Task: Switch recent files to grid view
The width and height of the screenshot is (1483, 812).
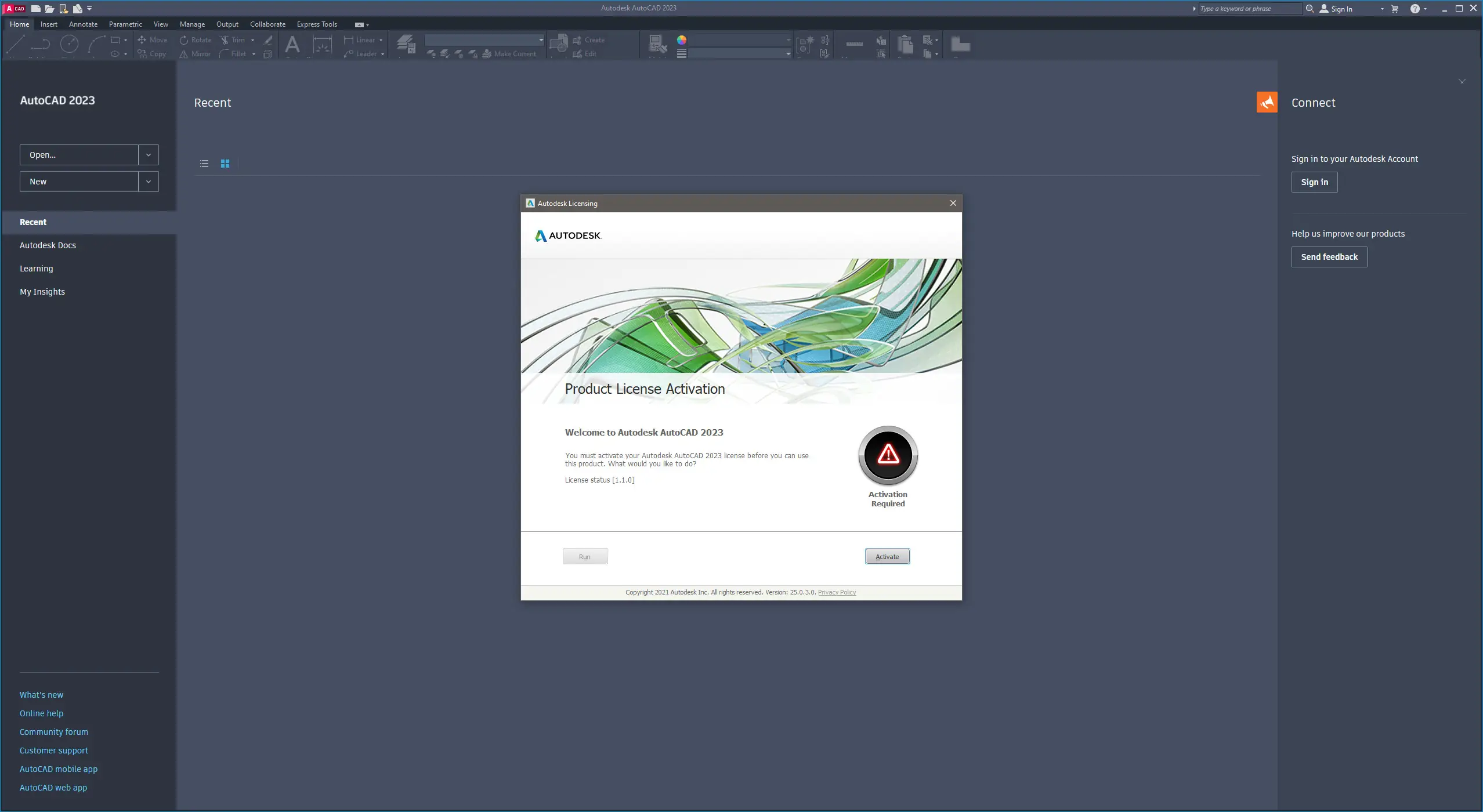Action: coord(225,164)
